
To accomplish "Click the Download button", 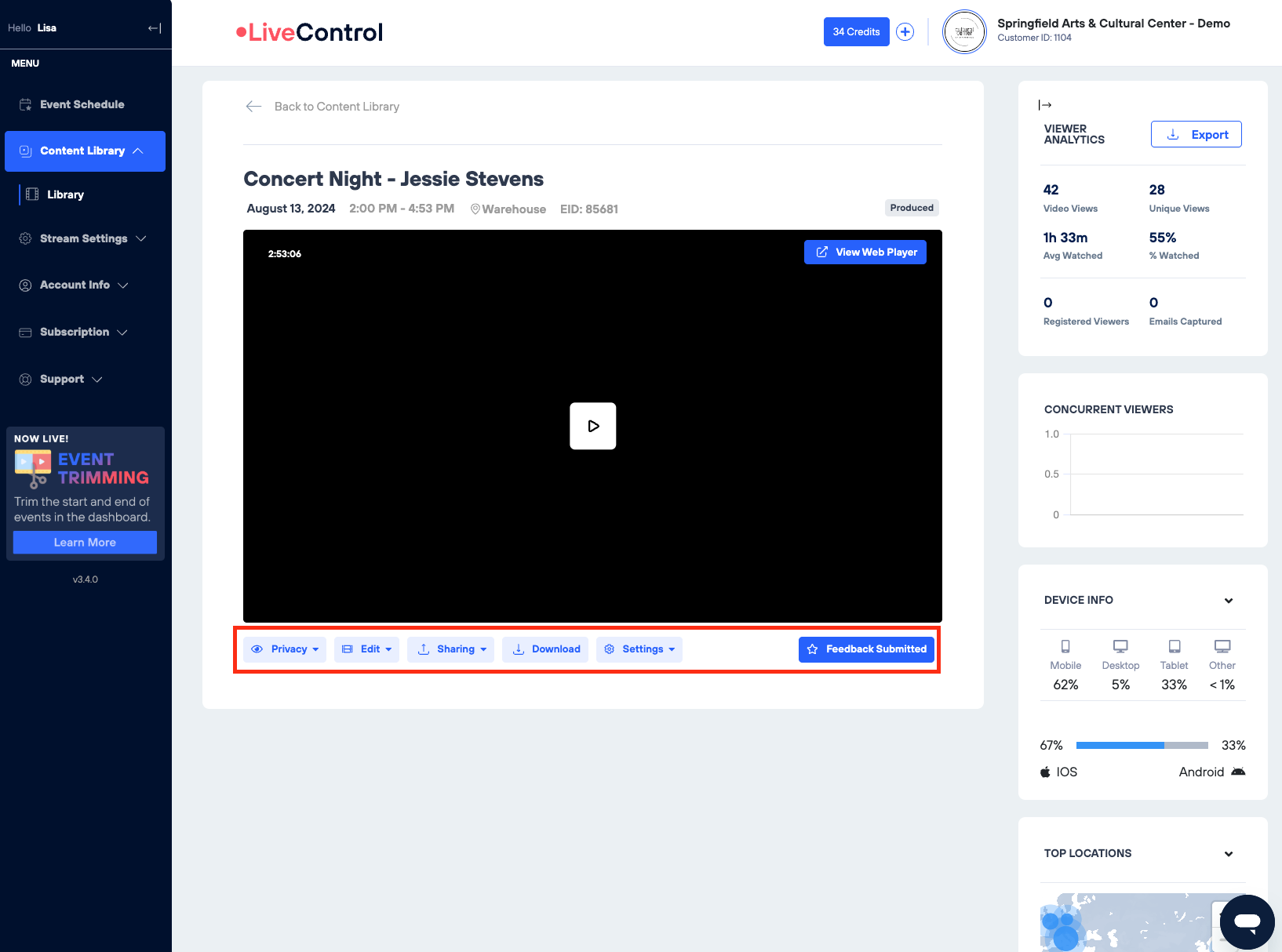I will click(x=545, y=649).
